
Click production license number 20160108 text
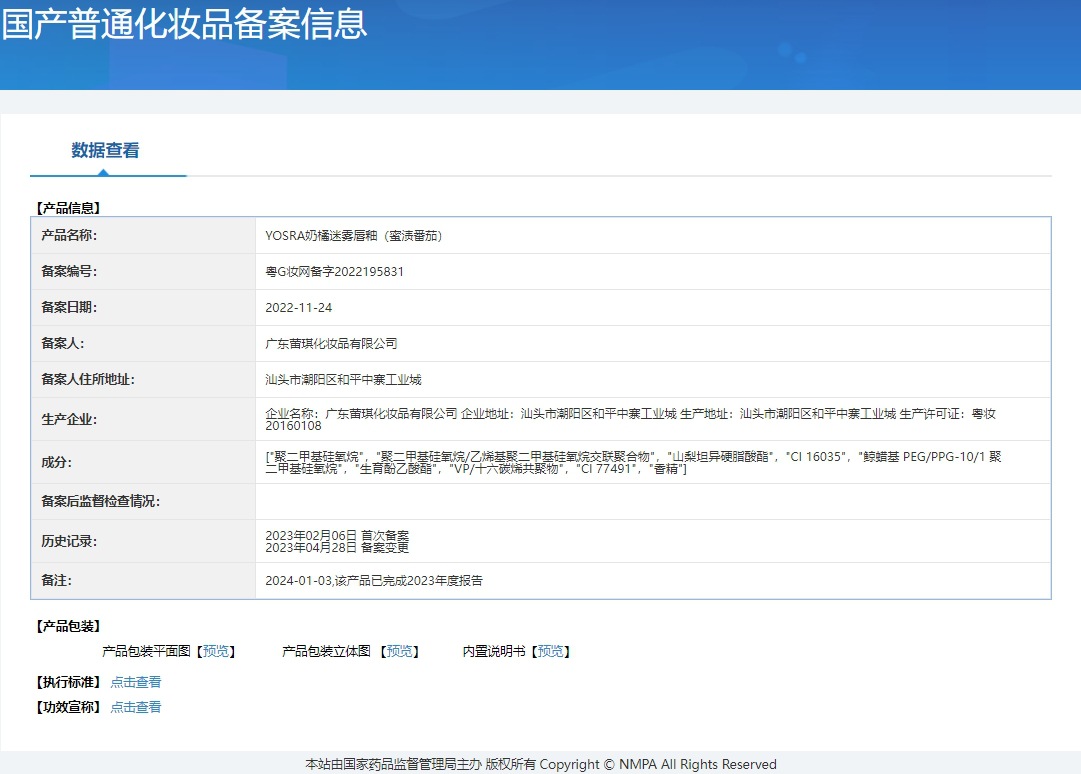294,426
